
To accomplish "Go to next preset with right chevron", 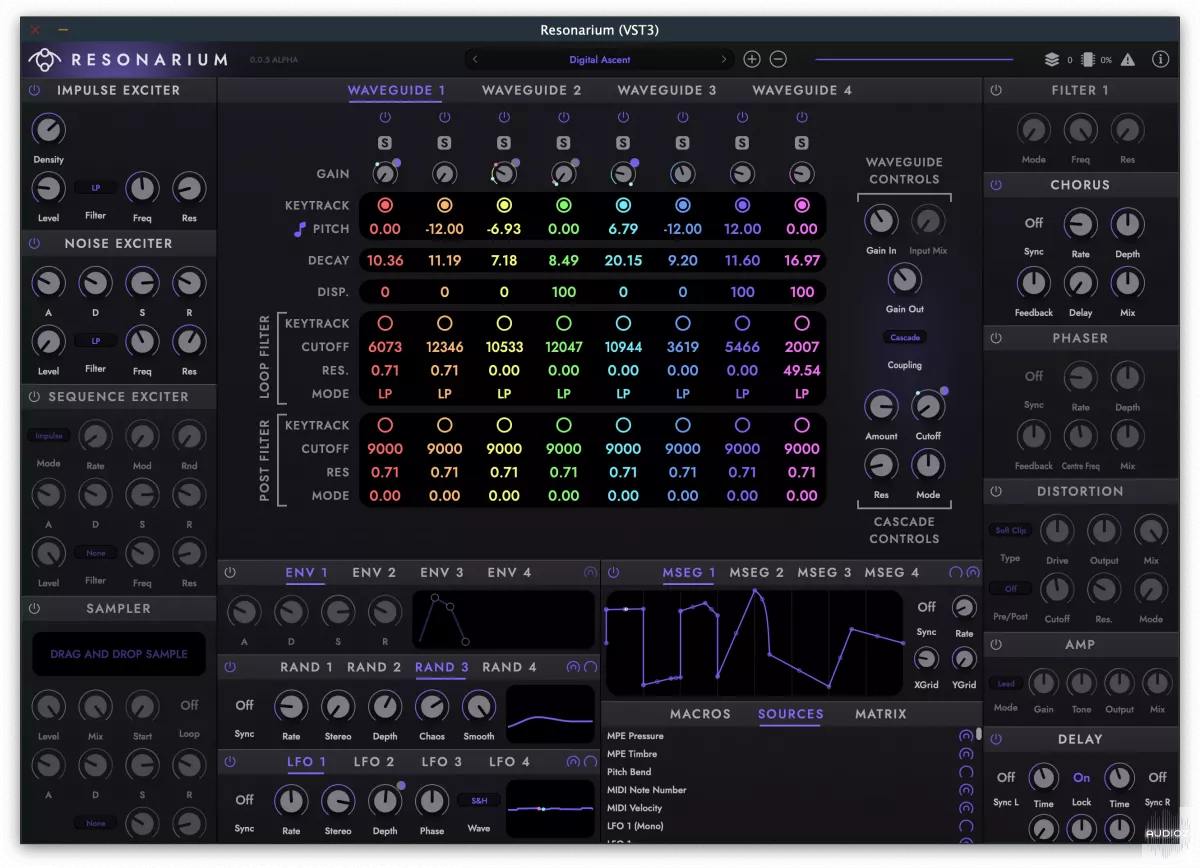I will pyautogui.click(x=724, y=60).
